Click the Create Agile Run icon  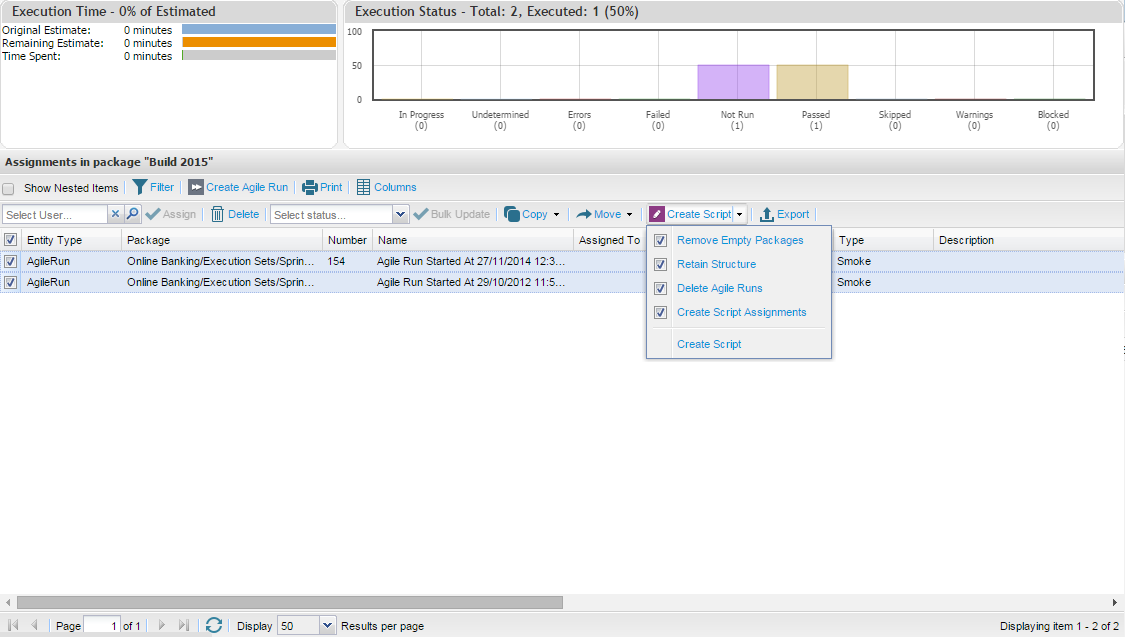(x=196, y=187)
